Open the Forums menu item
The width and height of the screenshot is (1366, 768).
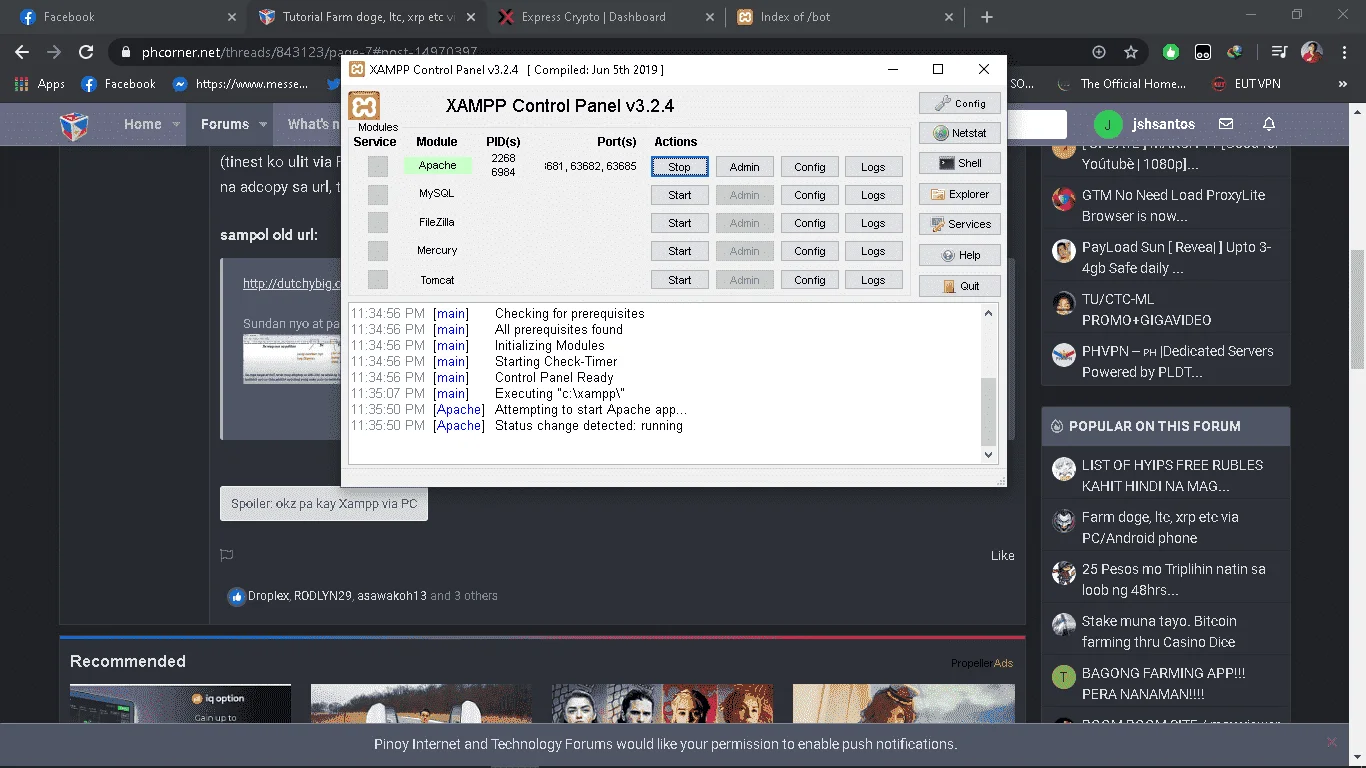coord(225,124)
